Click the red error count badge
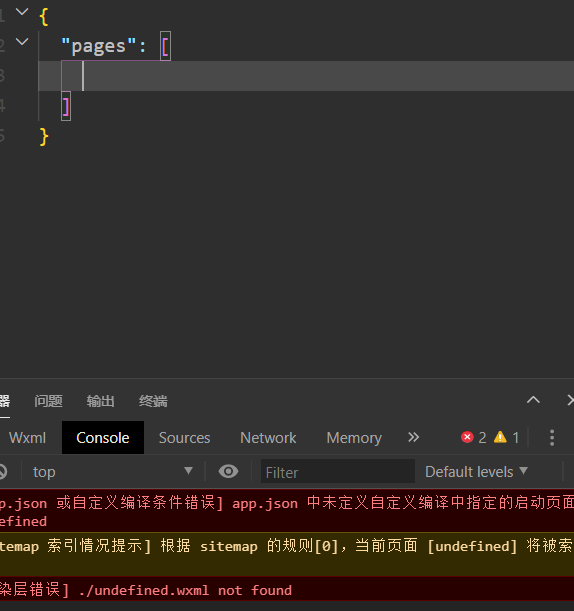Image resolution: width=574 pixels, height=611 pixels. [x=473, y=437]
